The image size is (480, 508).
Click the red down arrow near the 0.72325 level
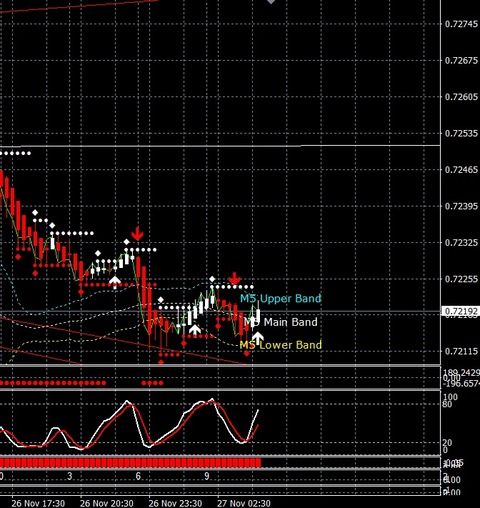tap(137, 234)
